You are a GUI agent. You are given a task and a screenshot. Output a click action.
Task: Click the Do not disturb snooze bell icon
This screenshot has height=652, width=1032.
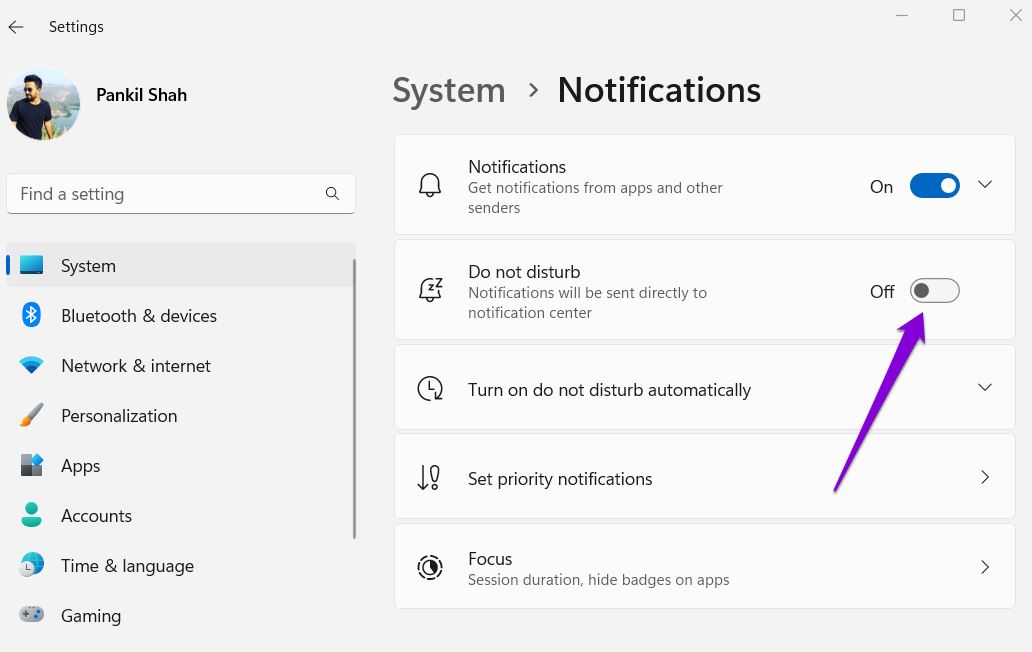coord(430,289)
